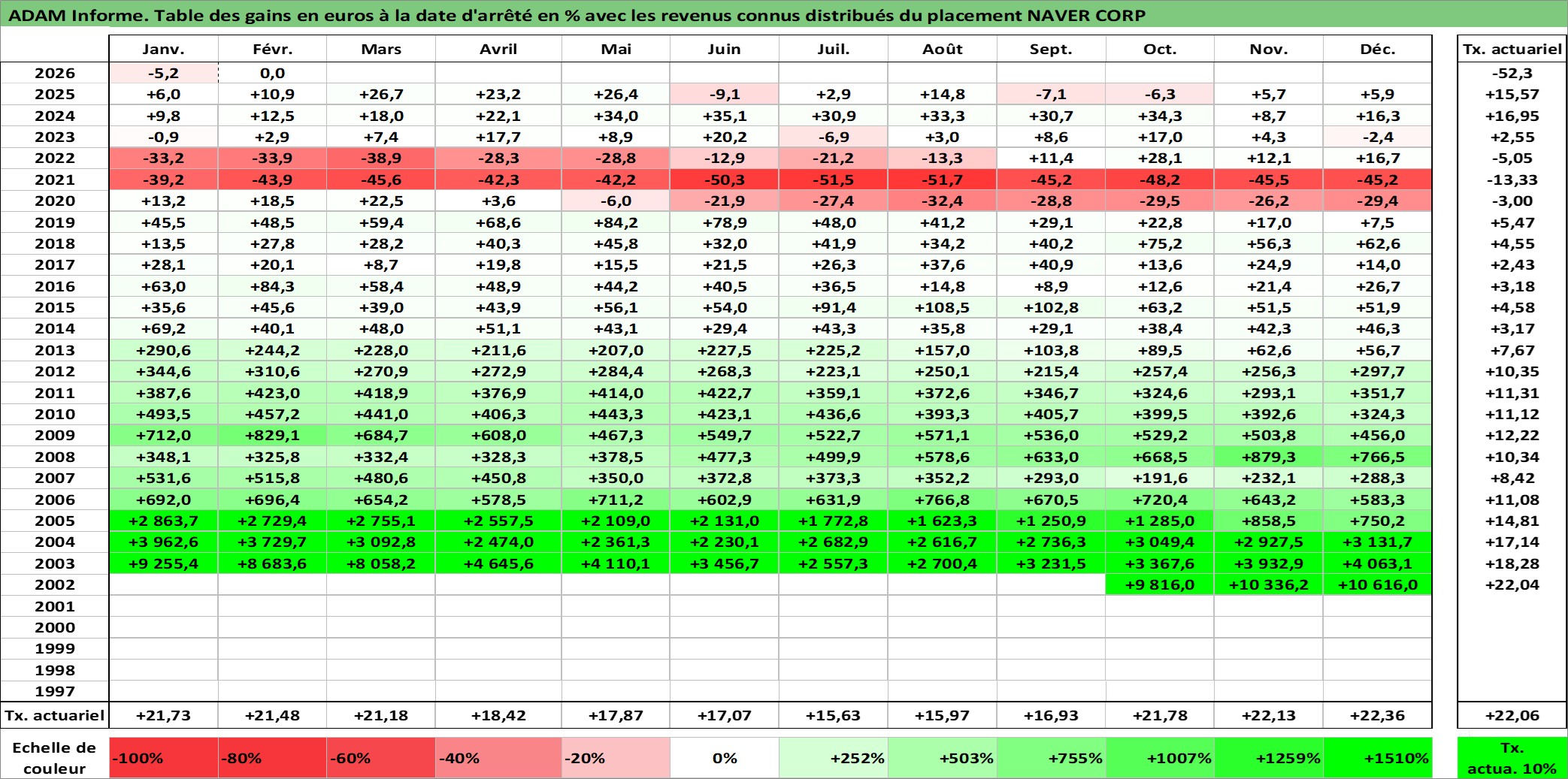Select the +22,04 actuarial rate for 2002
Viewport: 1568px width, 779px height.
pyautogui.click(x=1512, y=584)
